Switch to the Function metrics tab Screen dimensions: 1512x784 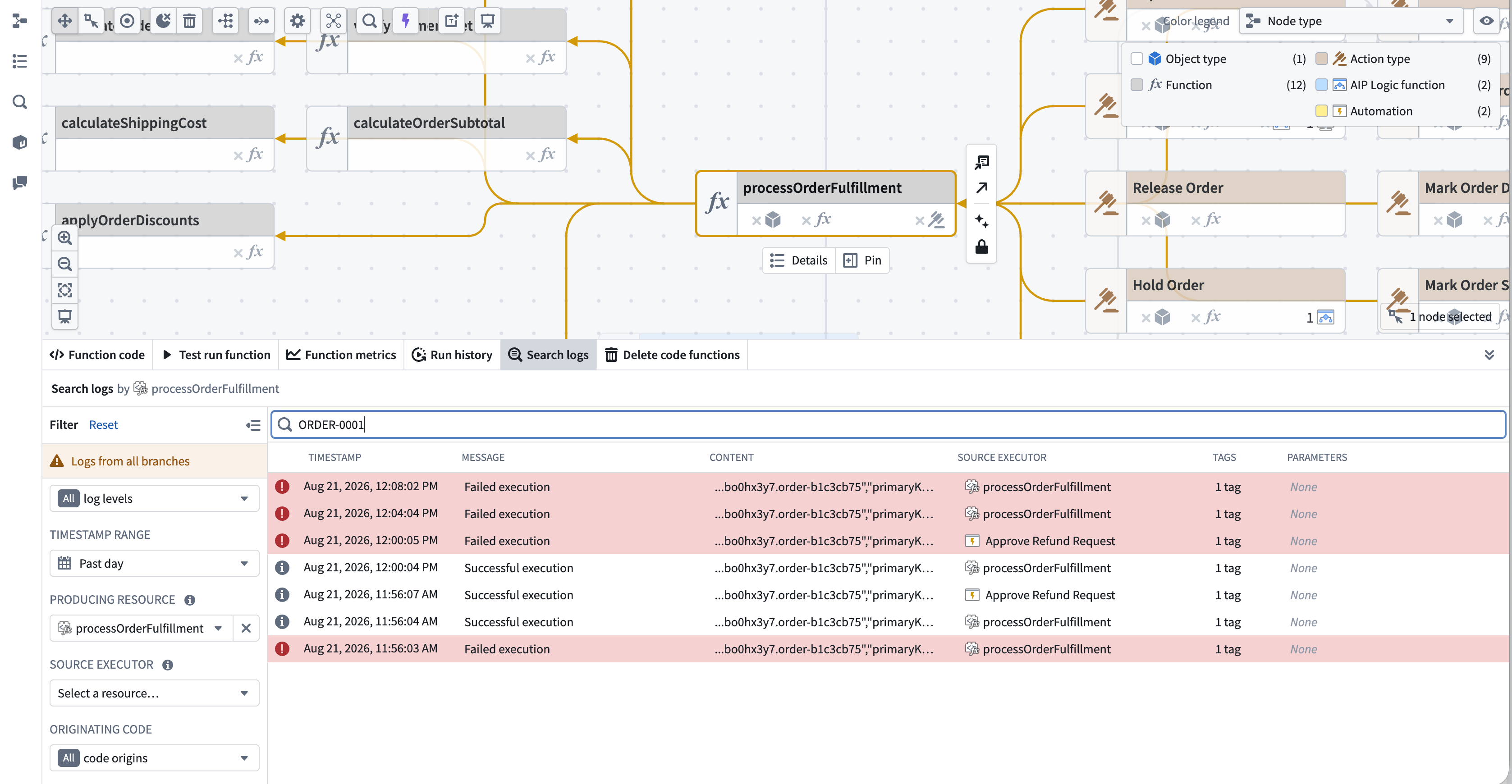[341, 355]
